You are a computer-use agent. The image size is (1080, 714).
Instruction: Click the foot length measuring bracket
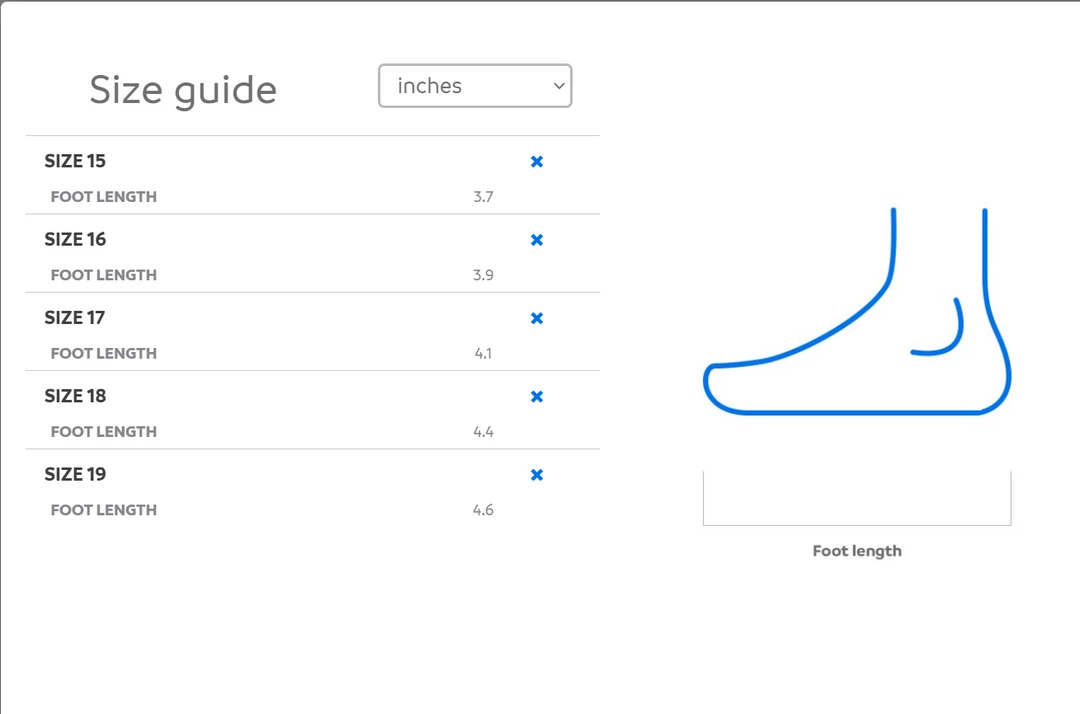(857, 523)
